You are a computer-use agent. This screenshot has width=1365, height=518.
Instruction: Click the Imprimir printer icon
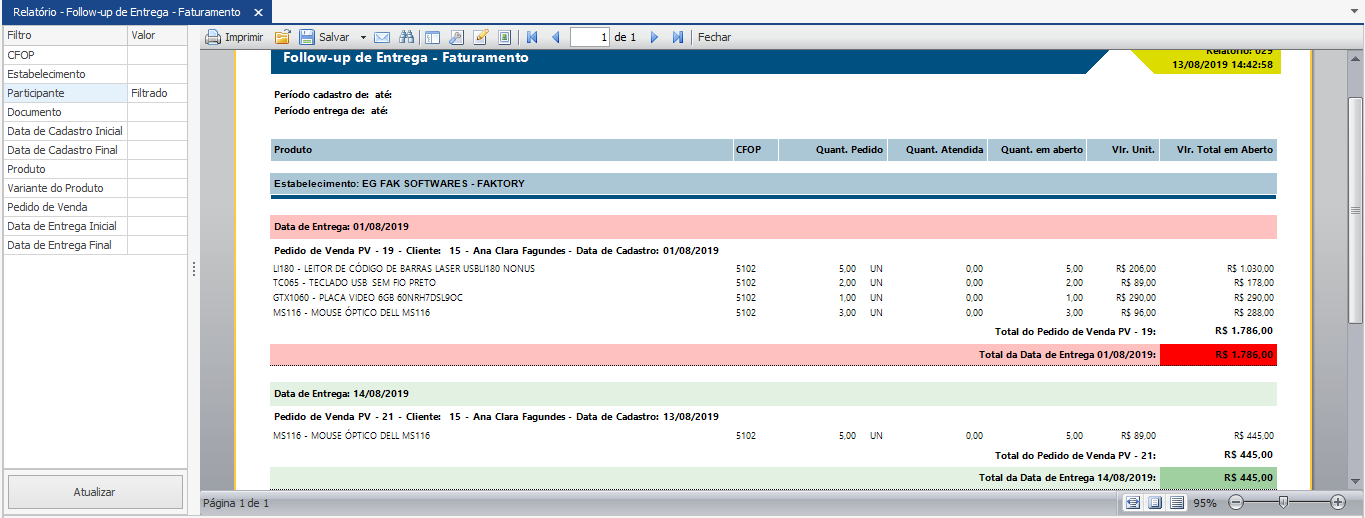pyautogui.click(x=213, y=37)
